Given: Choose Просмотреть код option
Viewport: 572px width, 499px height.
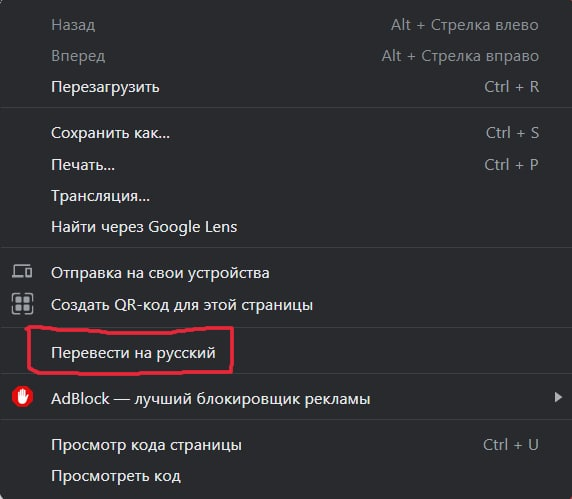Looking at the screenshot, I should click(x=286, y=476).
